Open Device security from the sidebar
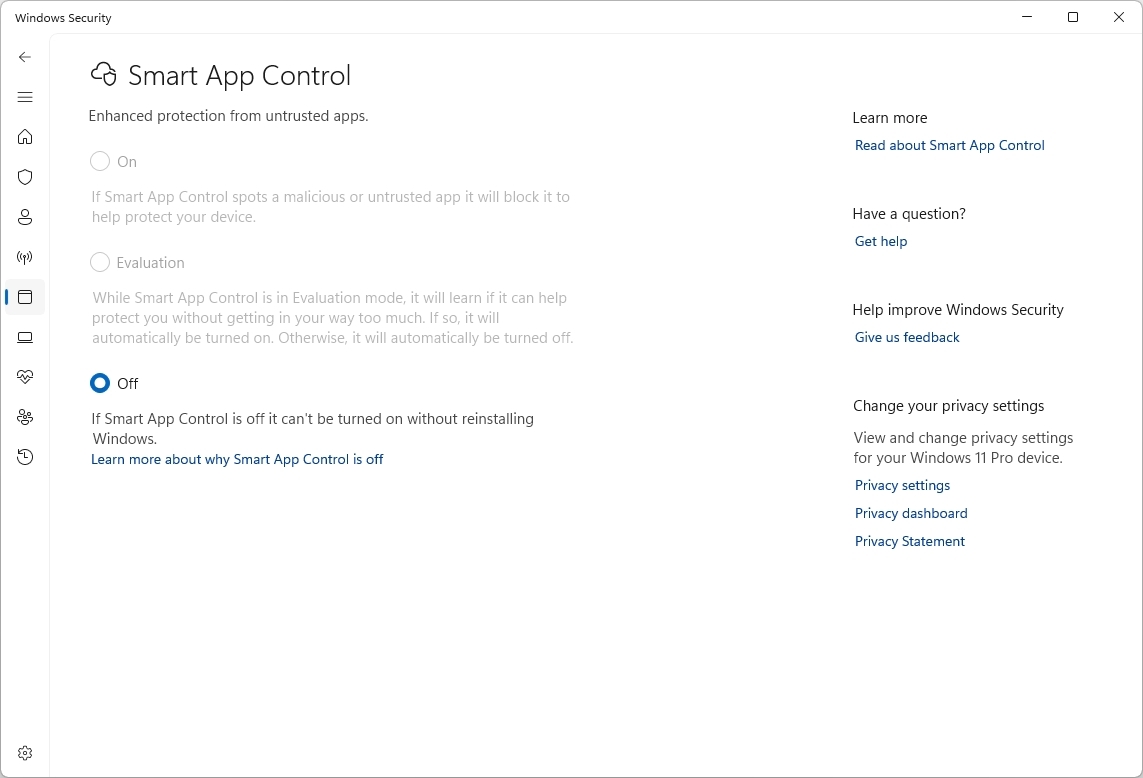This screenshot has height=778, width=1143. [x=24, y=337]
